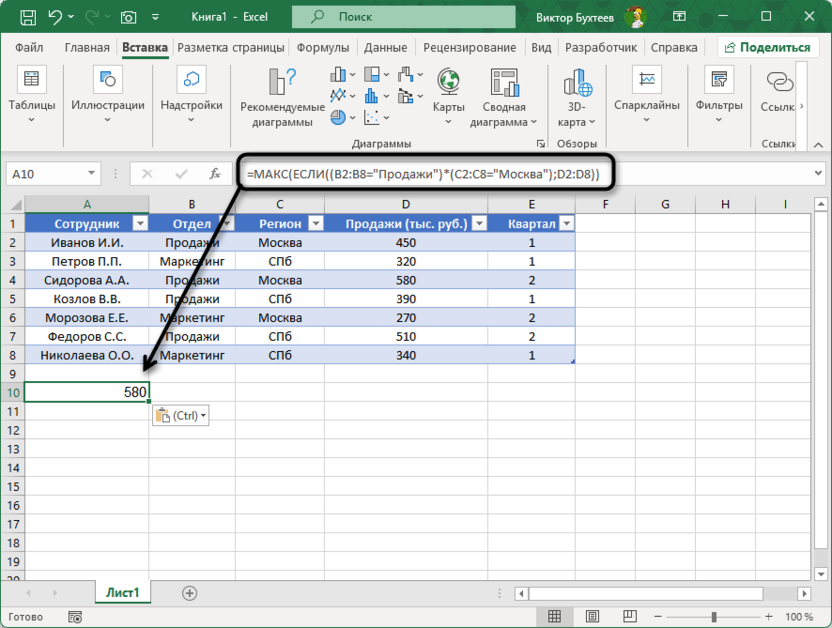The height and width of the screenshot is (628, 832).
Task: Click the Undo arrow icon
Action: click(56, 17)
